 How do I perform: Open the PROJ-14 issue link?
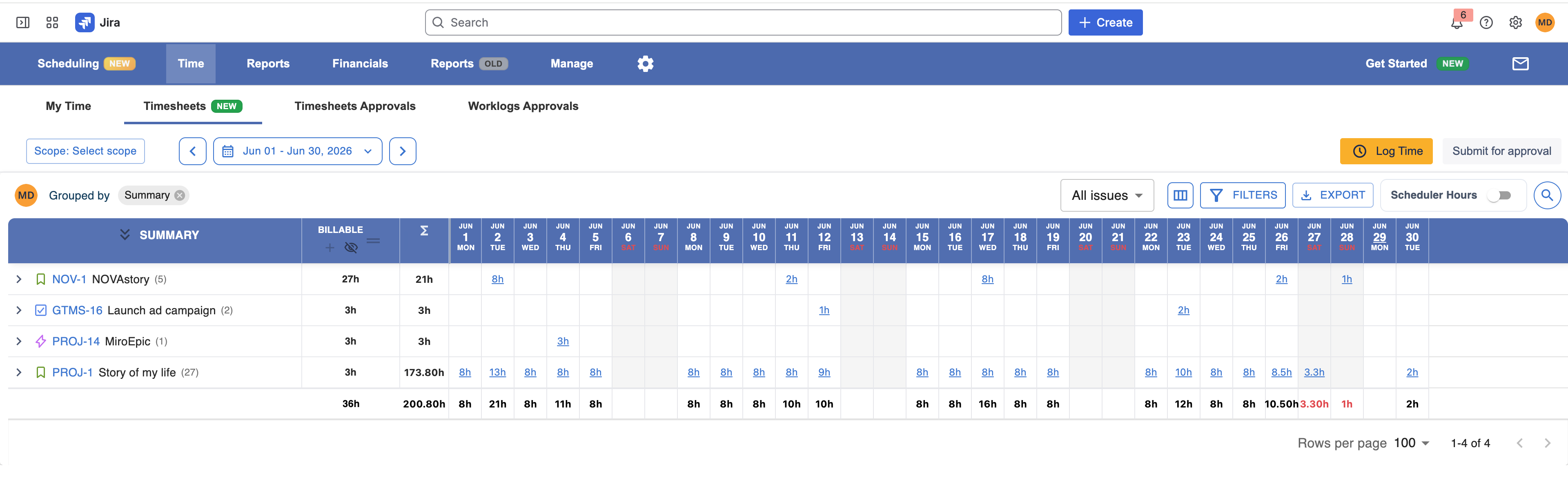(x=76, y=341)
